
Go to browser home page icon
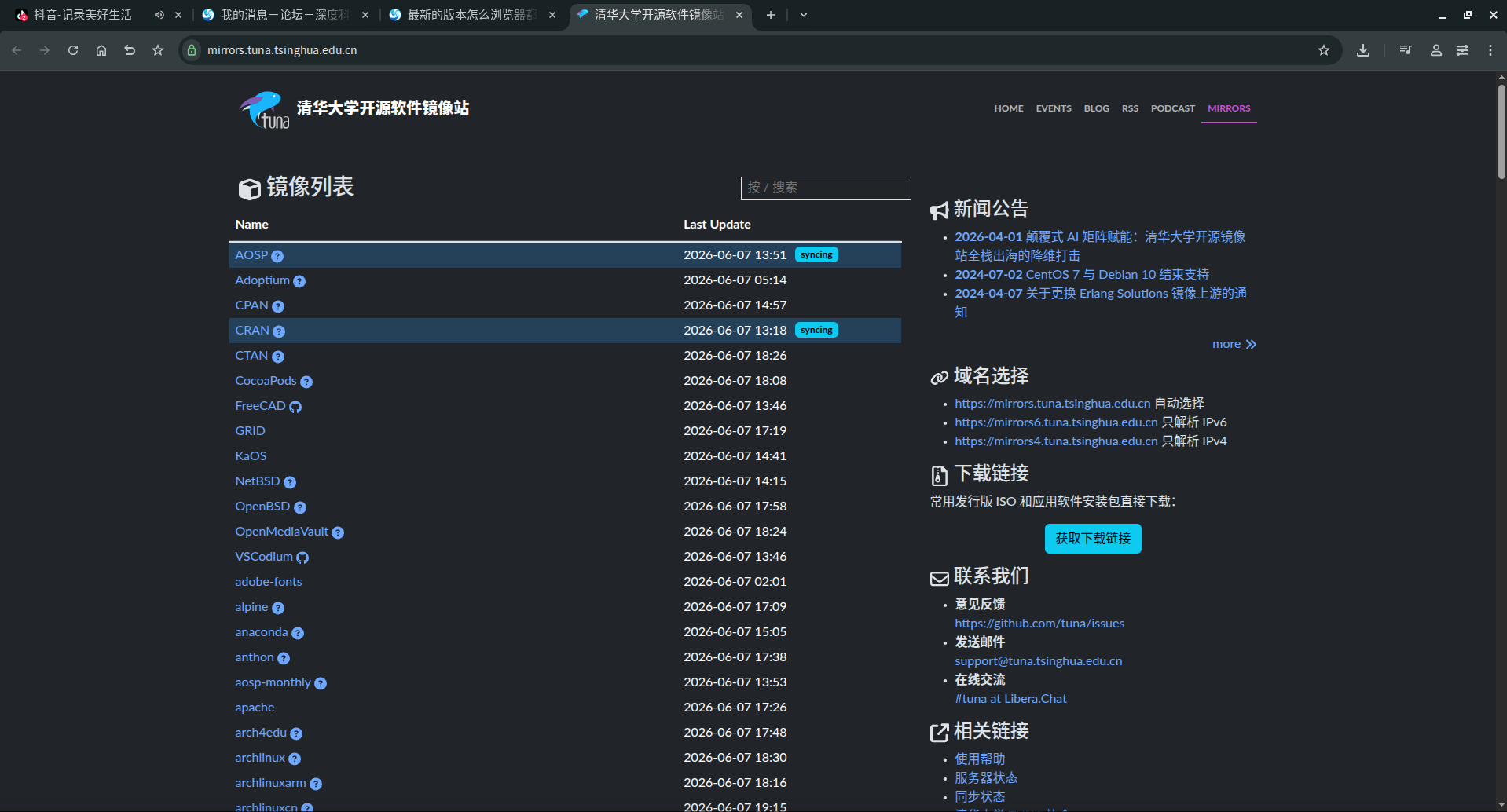(101, 50)
